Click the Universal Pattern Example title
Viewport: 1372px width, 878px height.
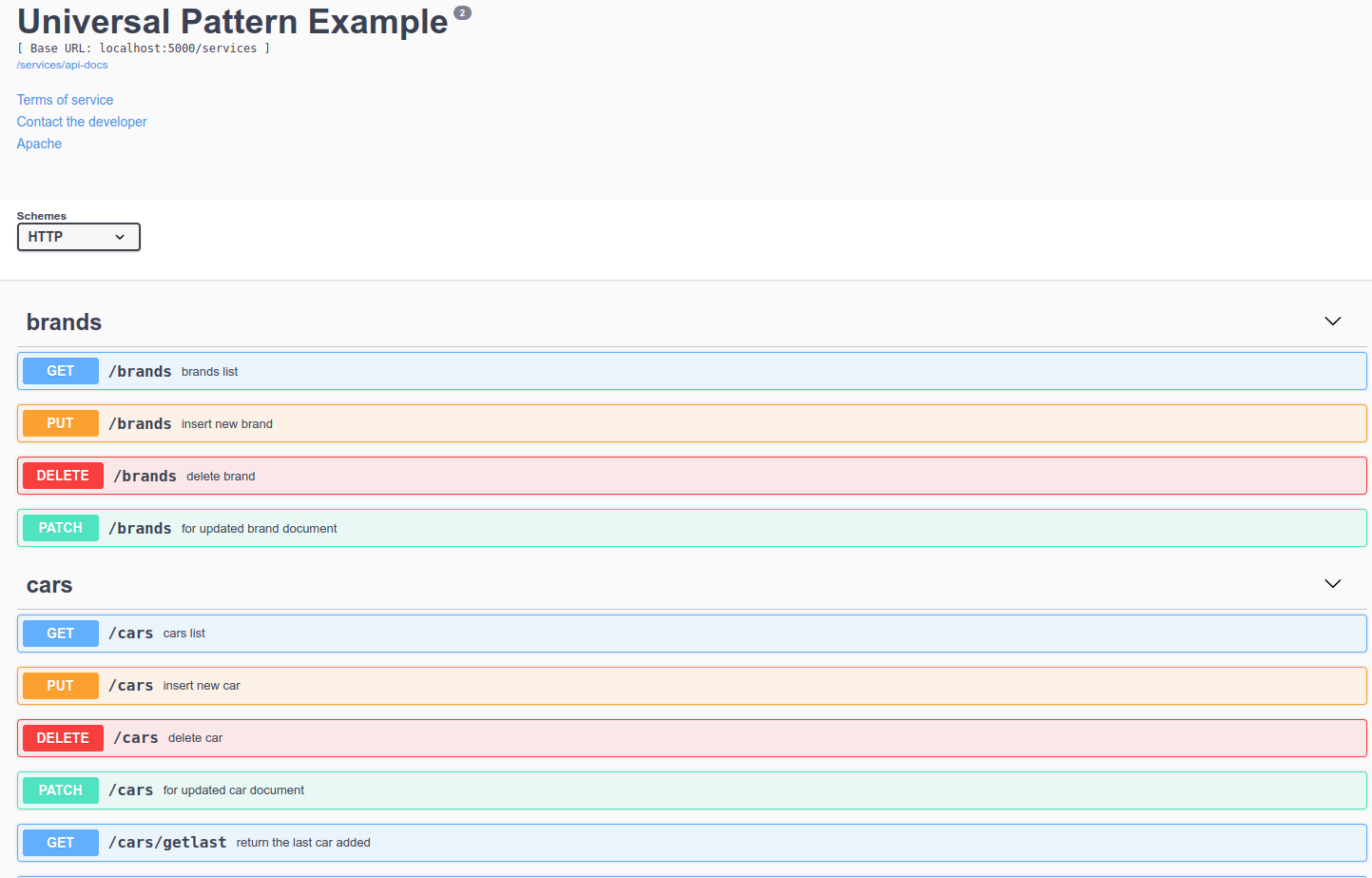[233, 21]
